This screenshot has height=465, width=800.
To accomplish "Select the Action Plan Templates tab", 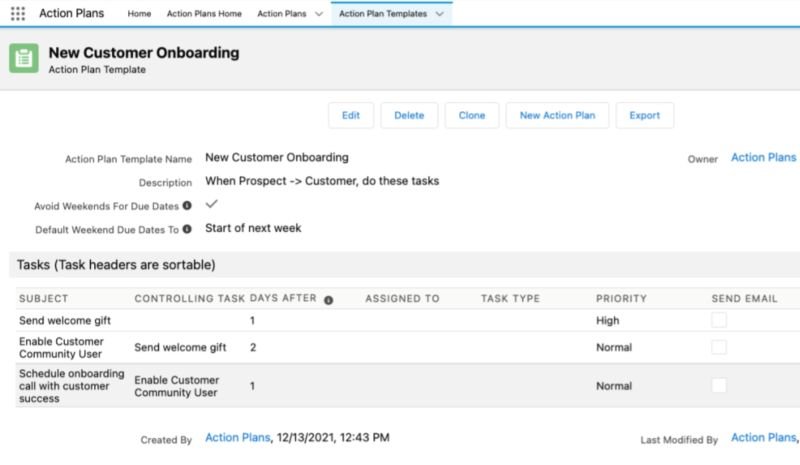I will click(x=383, y=14).
